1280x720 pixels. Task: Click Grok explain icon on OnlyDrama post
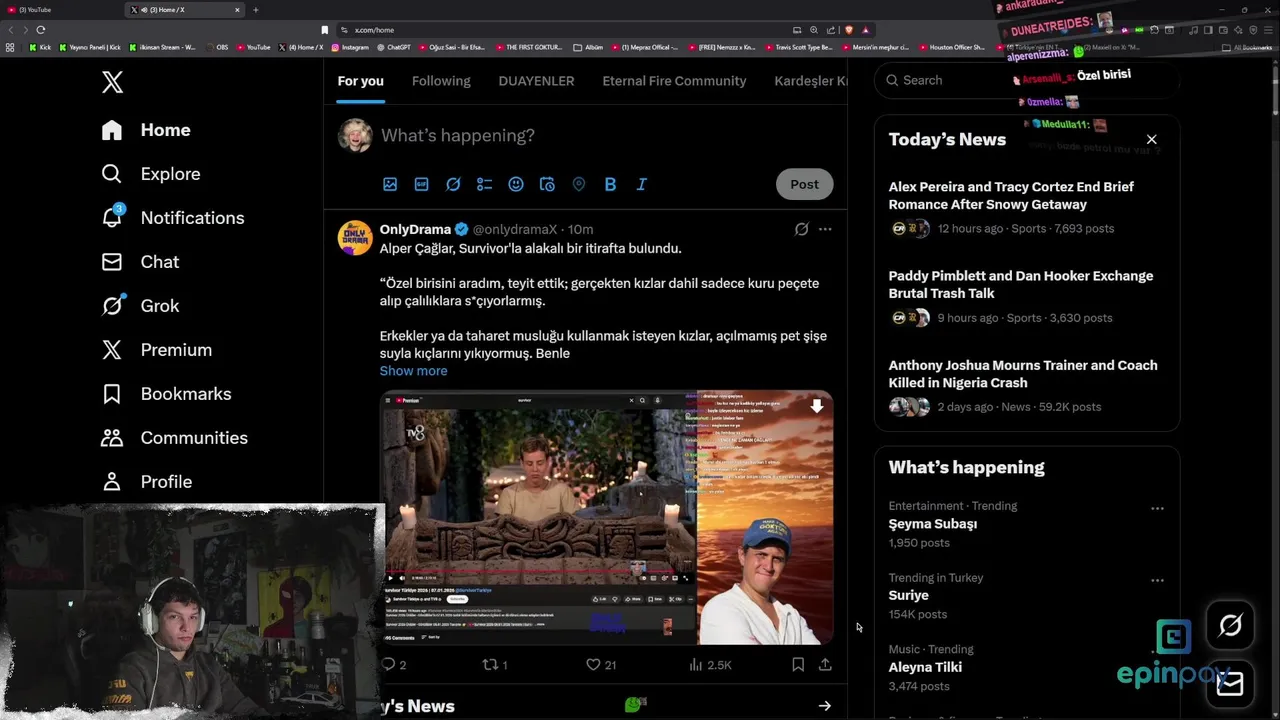pos(801,229)
